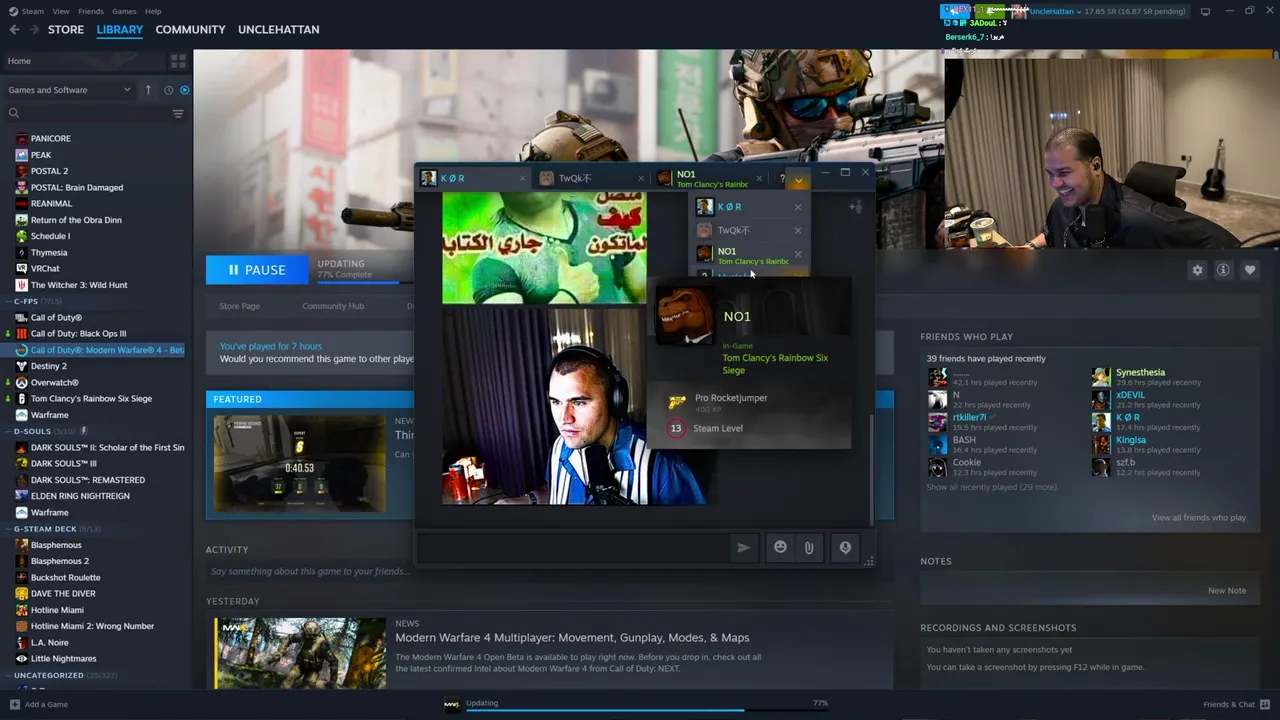The height and width of the screenshot is (720, 1280).
Task: Click the chat message input field
Action: click(575, 548)
